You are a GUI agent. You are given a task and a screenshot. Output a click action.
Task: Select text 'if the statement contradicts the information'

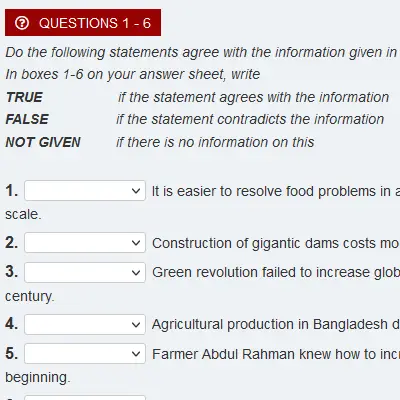pyautogui.click(x=250, y=119)
